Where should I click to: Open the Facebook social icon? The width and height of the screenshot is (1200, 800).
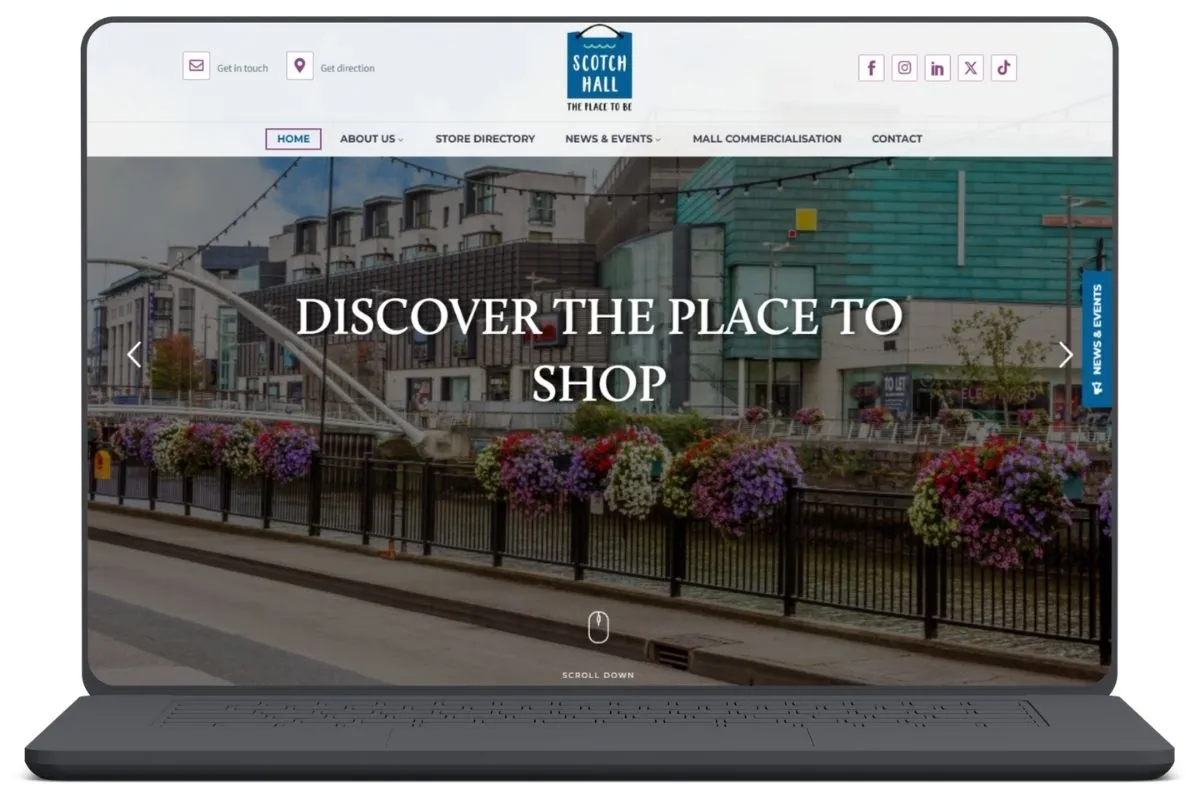click(x=871, y=68)
